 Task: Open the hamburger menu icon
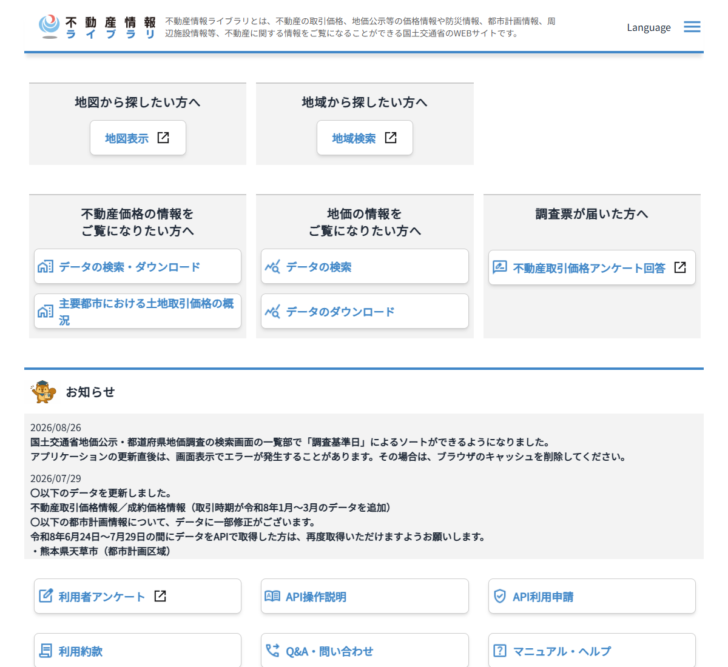point(692,27)
